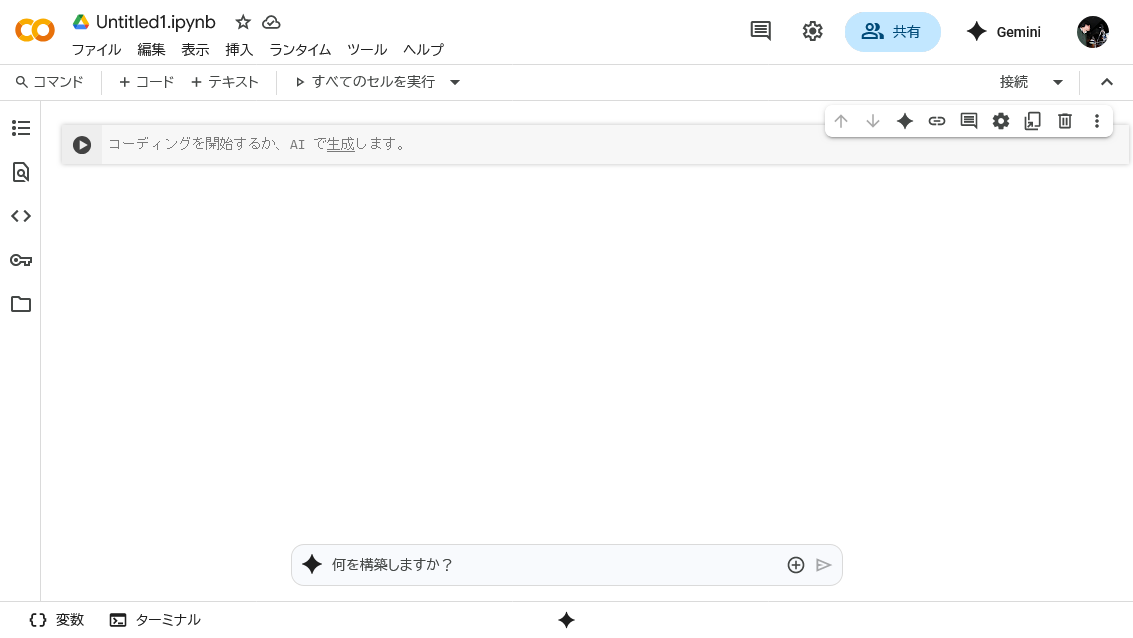Open the secrets key icon in sidebar
1133x638 pixels.
(21, 260)
